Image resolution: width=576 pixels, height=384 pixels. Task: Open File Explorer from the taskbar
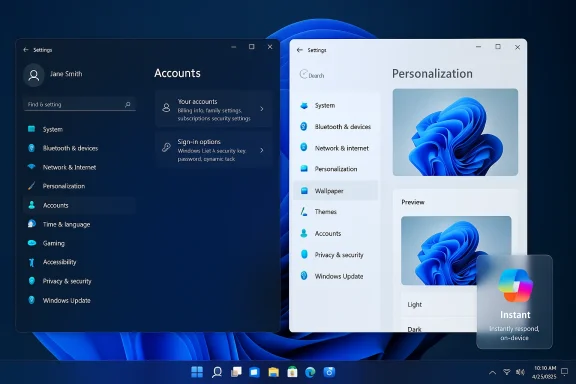(x=273, y=372)
